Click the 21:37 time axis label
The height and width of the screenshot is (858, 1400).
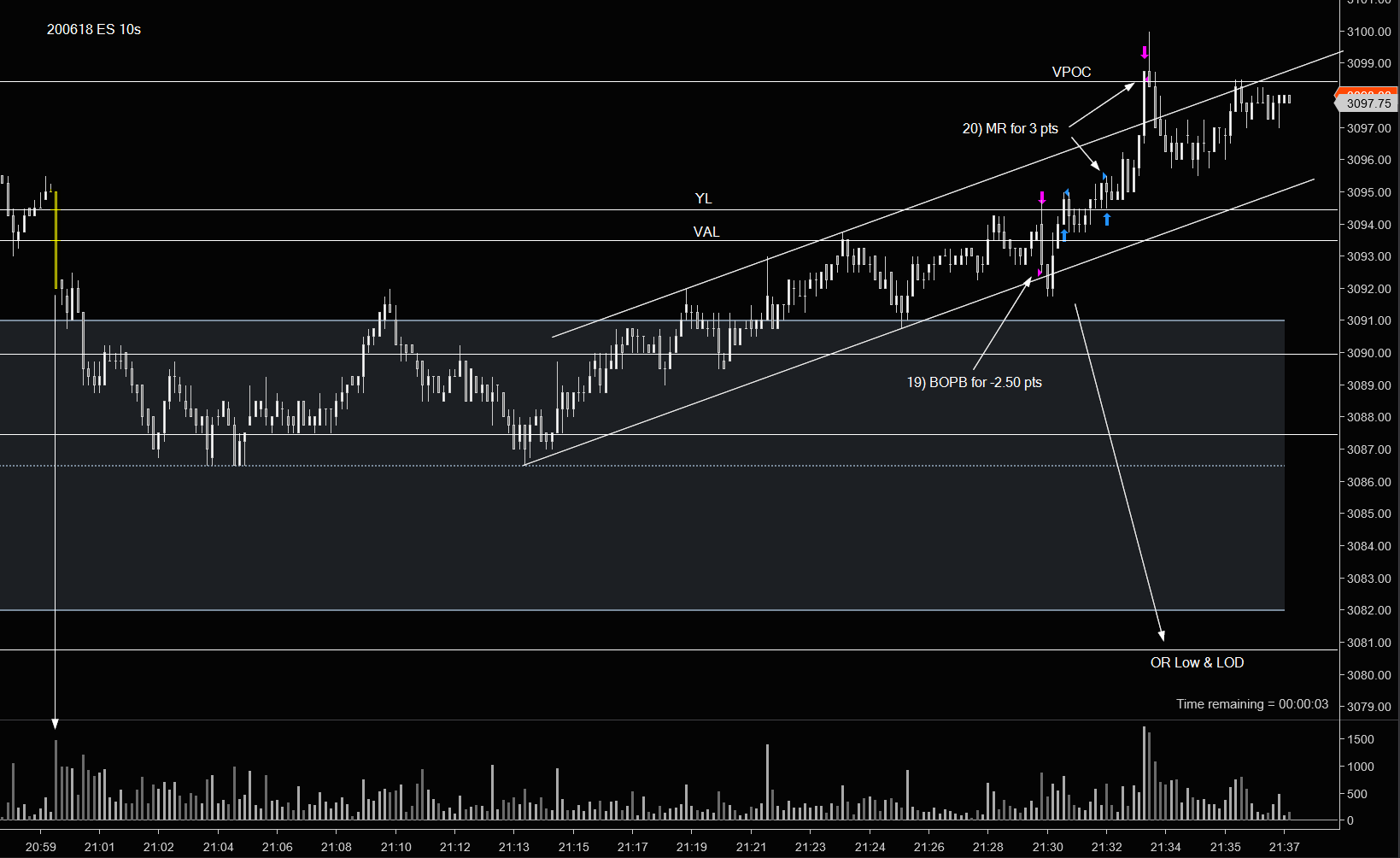(1284, 847)
